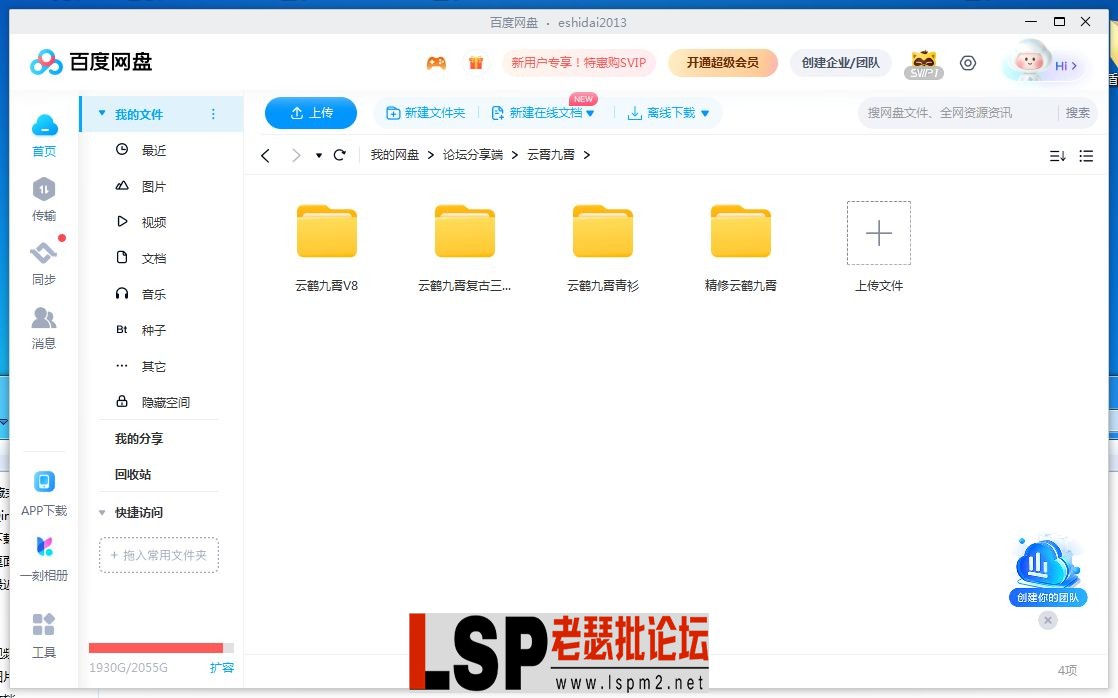The width and height of the screenshot is (1118, 698).
Task: Click the 开通超级会员 button
Action: click(x=725, y=62)
